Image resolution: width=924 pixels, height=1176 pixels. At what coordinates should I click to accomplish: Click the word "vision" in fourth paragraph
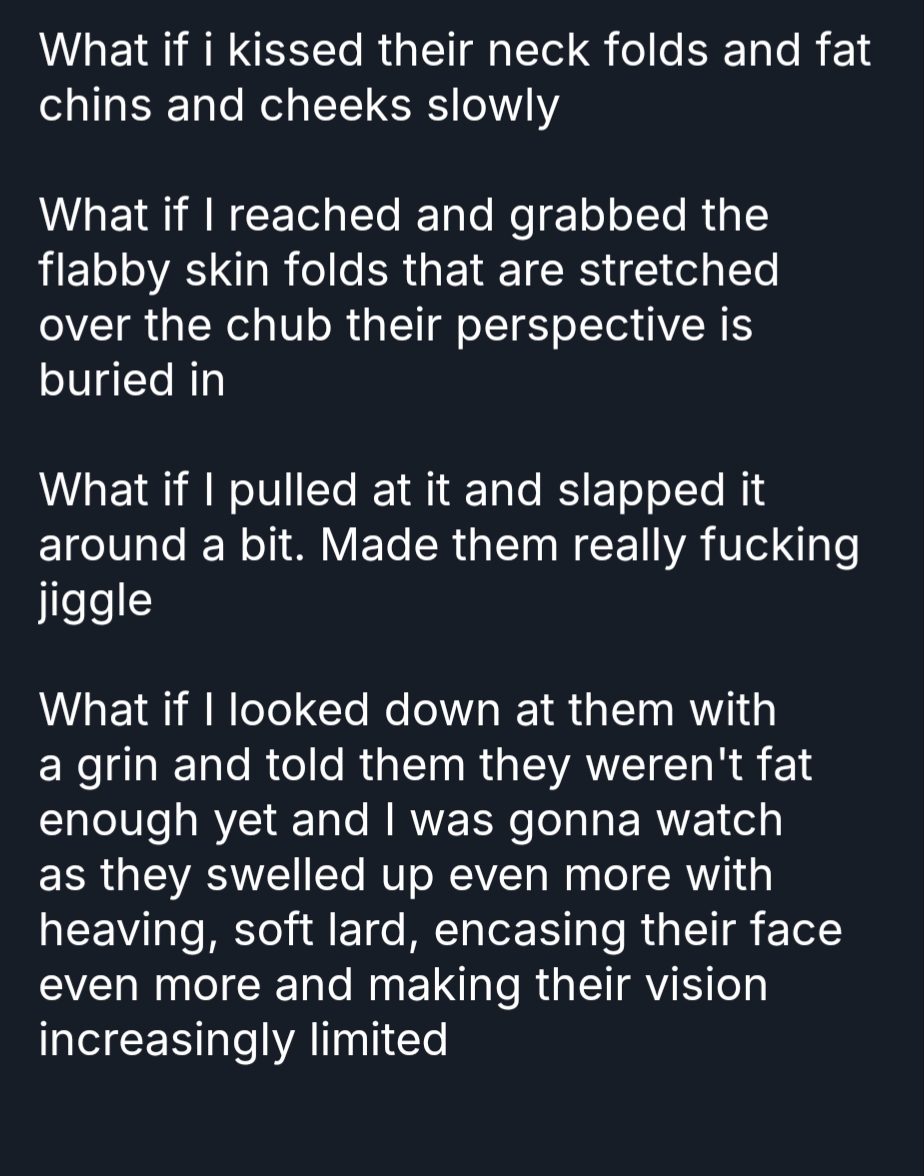[x=708, y=985]
